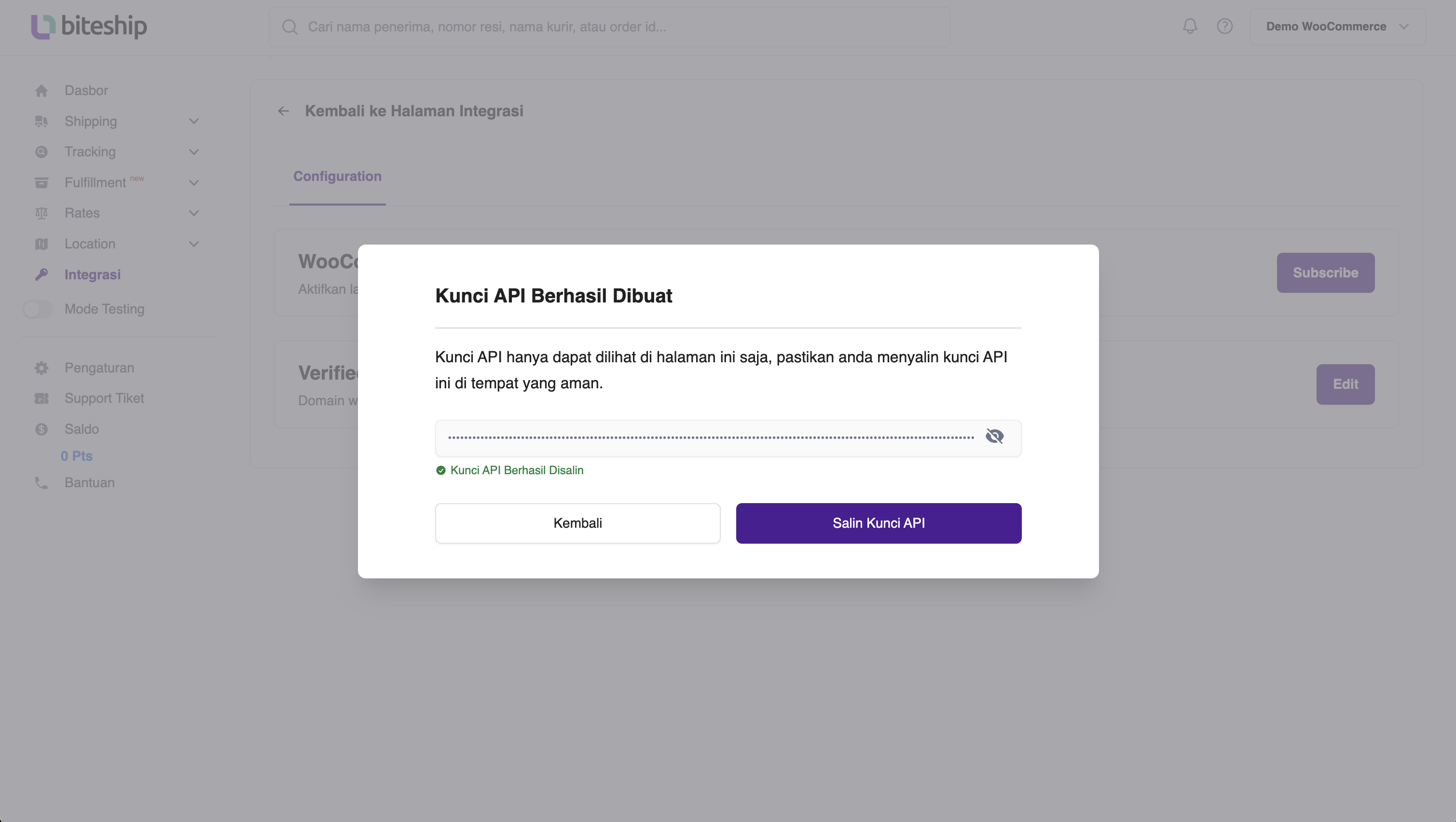The image size is (1456, 822).
Task: Click the Bantuan phone icon
Action: pos(41,483)
